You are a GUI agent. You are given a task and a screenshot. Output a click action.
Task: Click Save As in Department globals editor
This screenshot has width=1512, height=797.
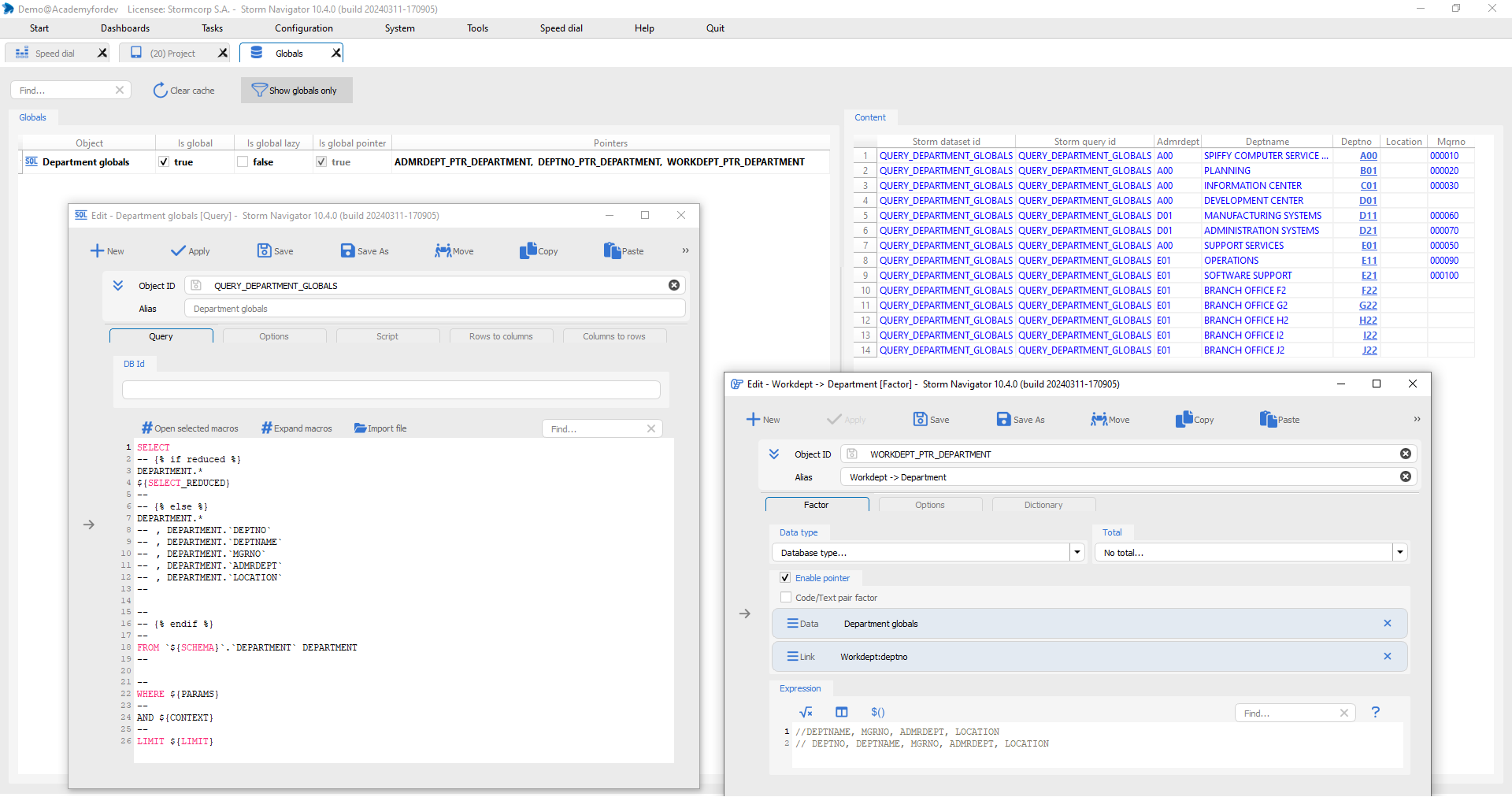tap(365, 251)
